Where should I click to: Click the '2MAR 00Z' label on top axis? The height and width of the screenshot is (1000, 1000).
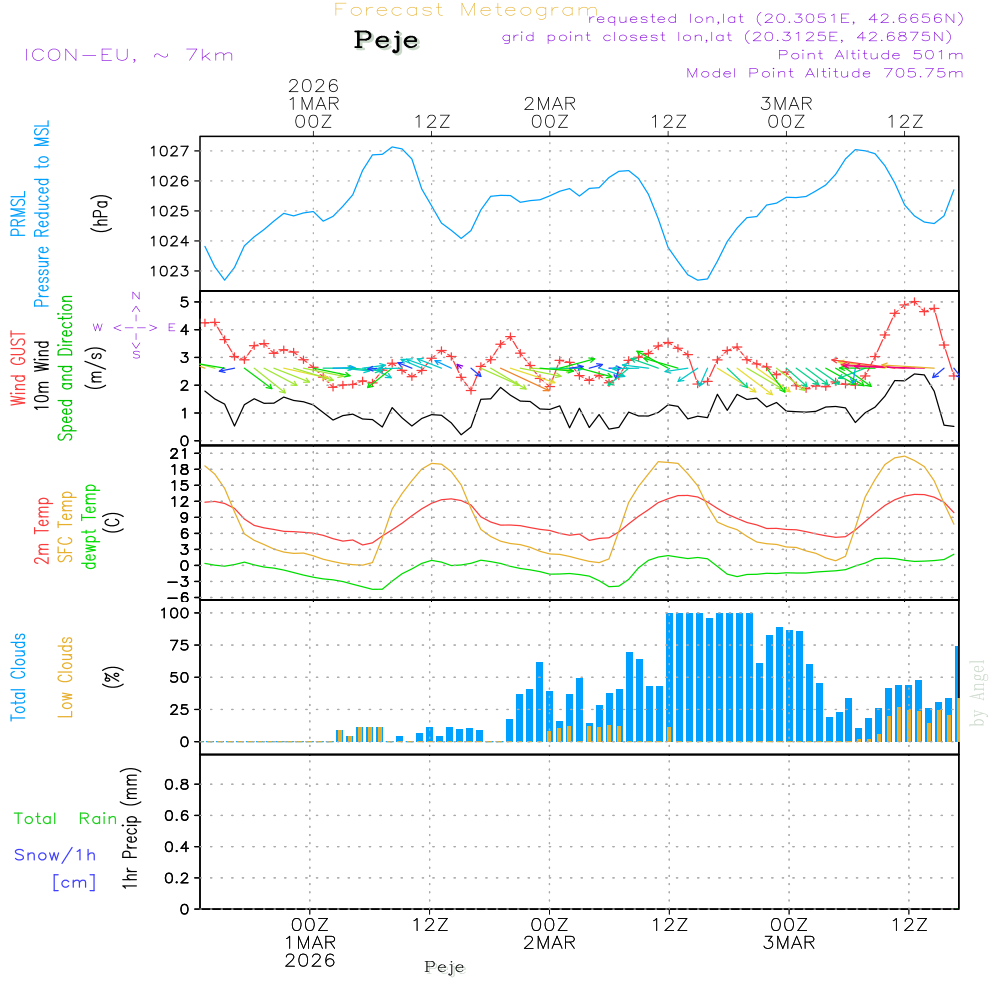pos(549,112)
